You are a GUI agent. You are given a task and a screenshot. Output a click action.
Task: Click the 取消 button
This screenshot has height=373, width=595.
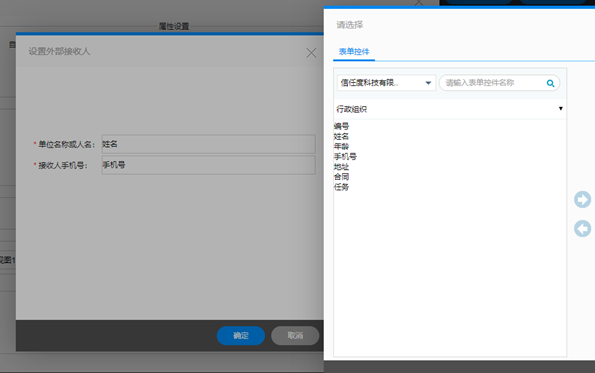pos(295,335)
